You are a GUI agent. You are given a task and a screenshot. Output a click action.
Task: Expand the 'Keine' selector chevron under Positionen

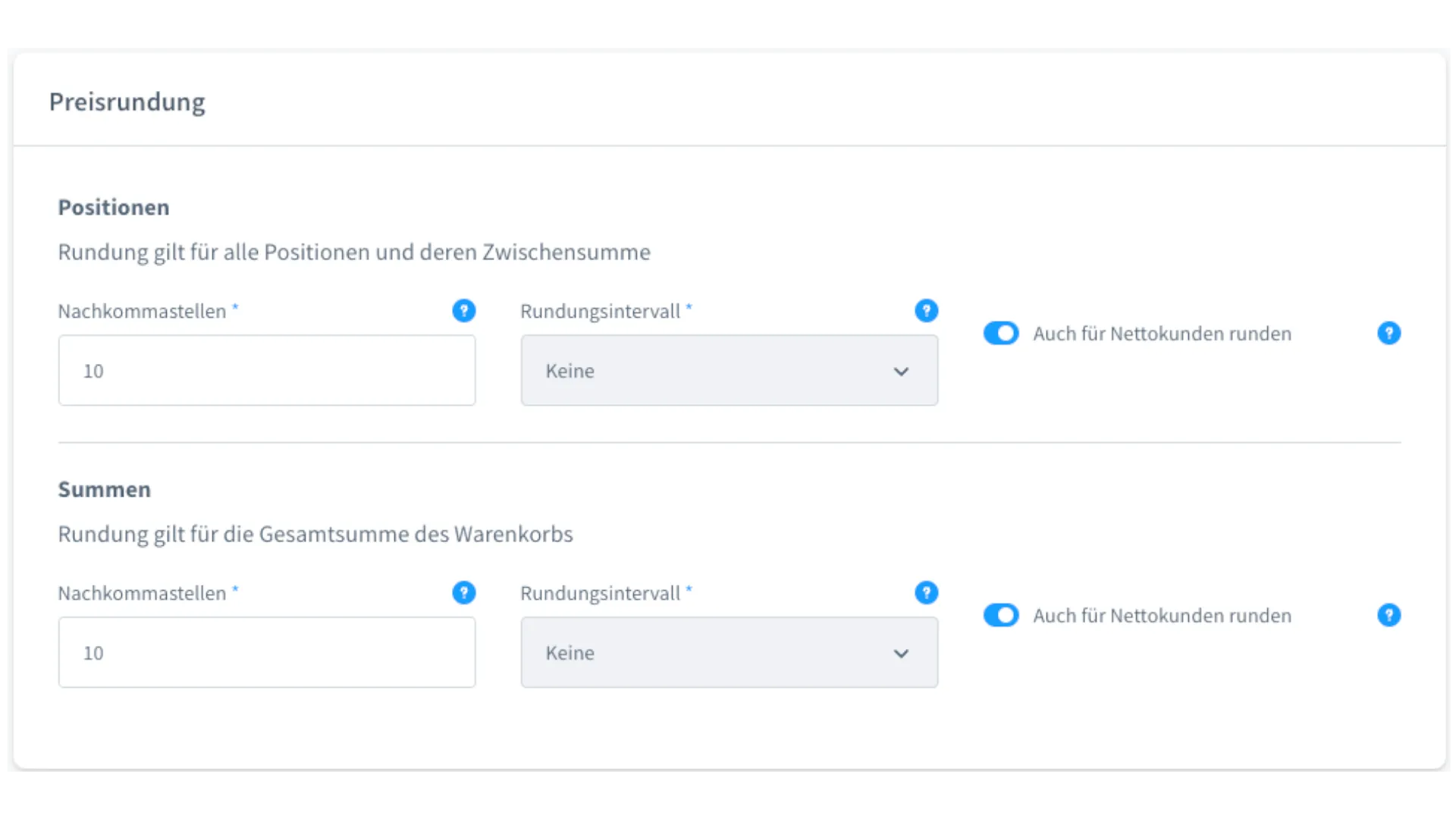coord(901,372)
